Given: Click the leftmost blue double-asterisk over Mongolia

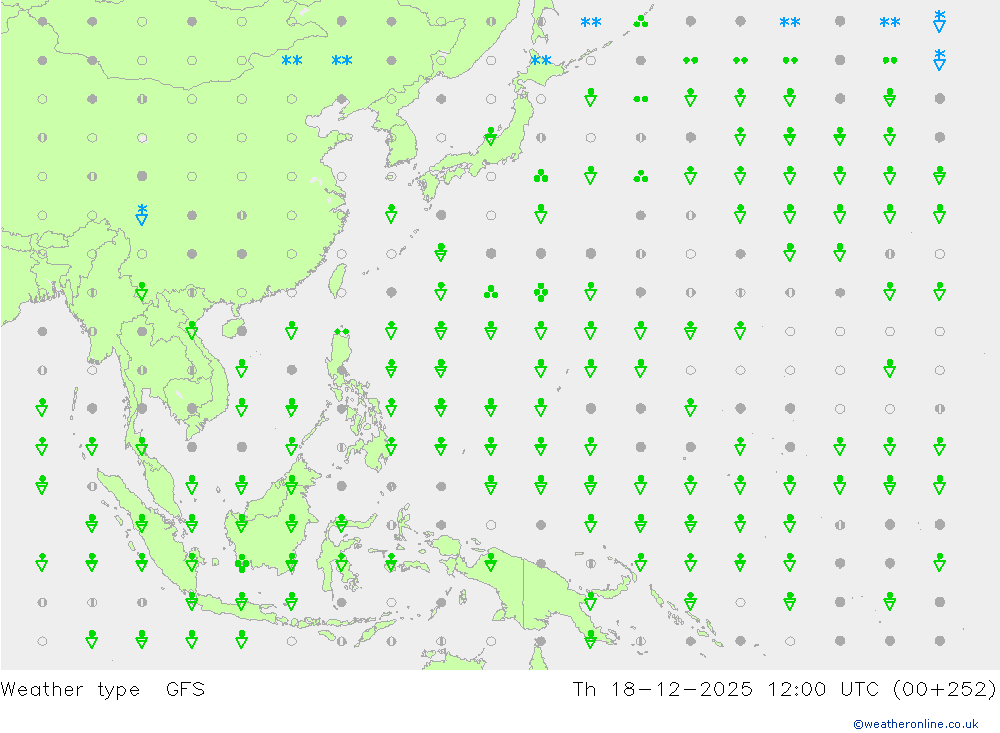Looking at the screenshot, I should (292, 61).
